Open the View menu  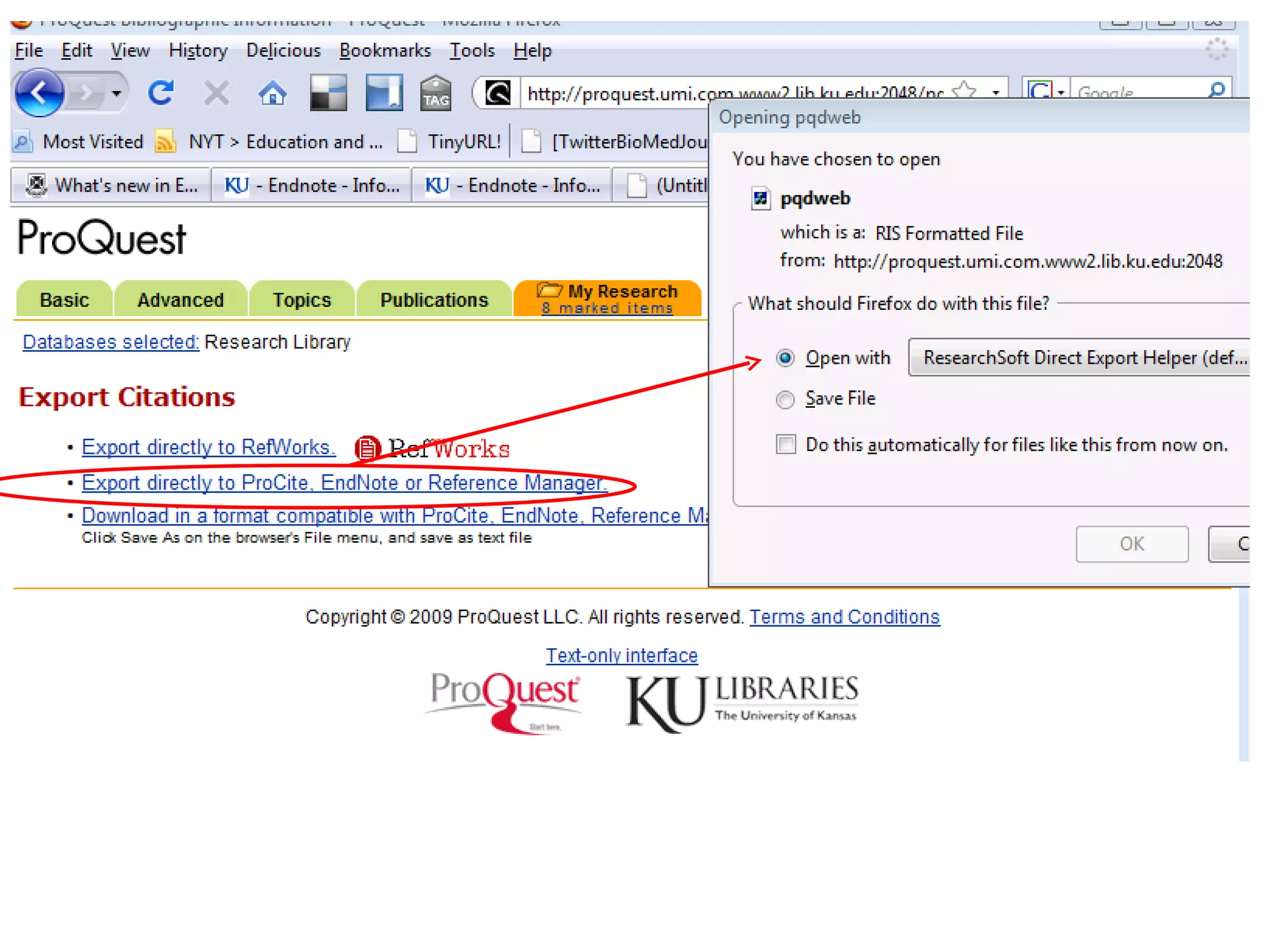click(x=130, y=50)
